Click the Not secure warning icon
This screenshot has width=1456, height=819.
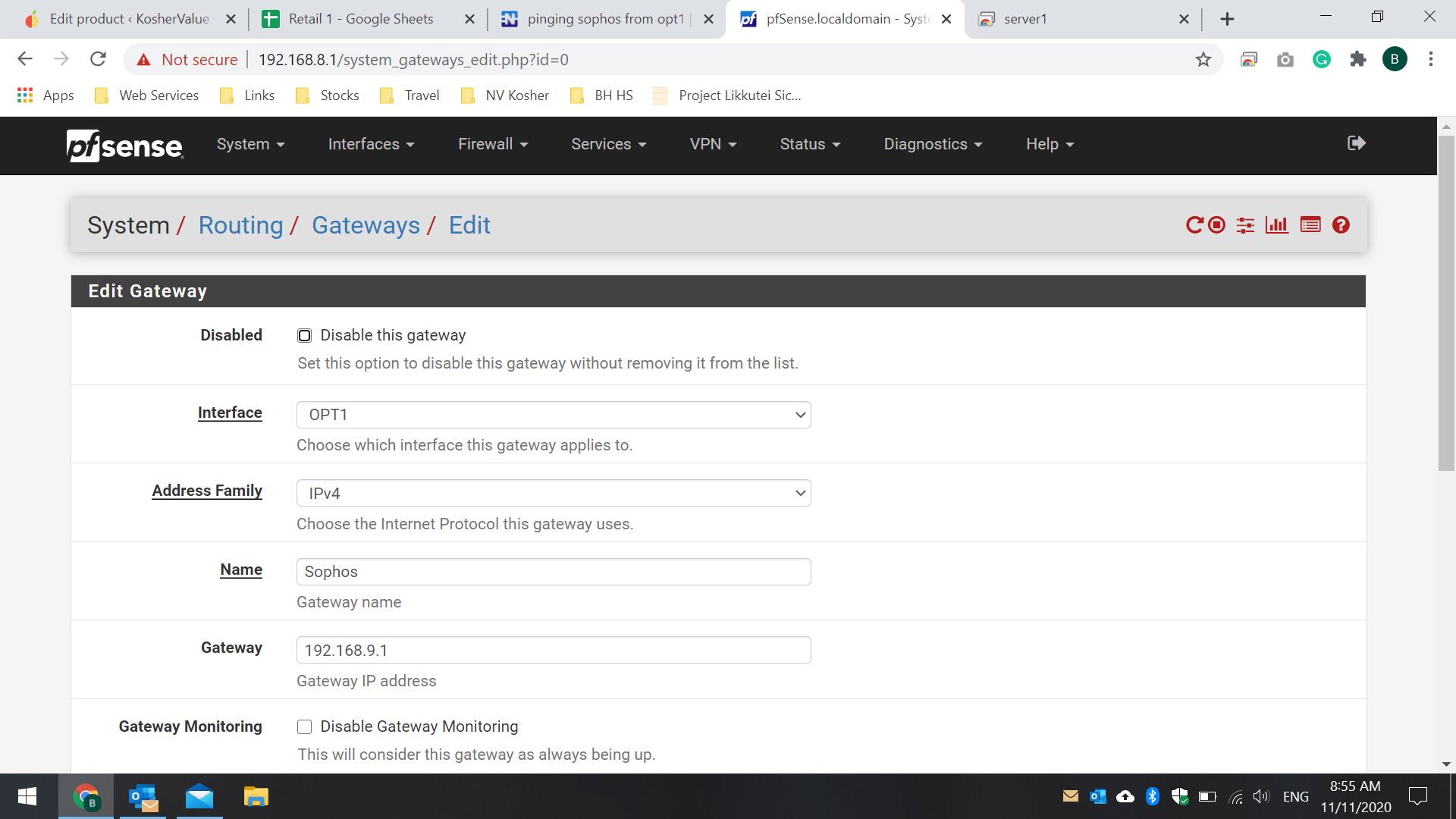coord(144,59)
